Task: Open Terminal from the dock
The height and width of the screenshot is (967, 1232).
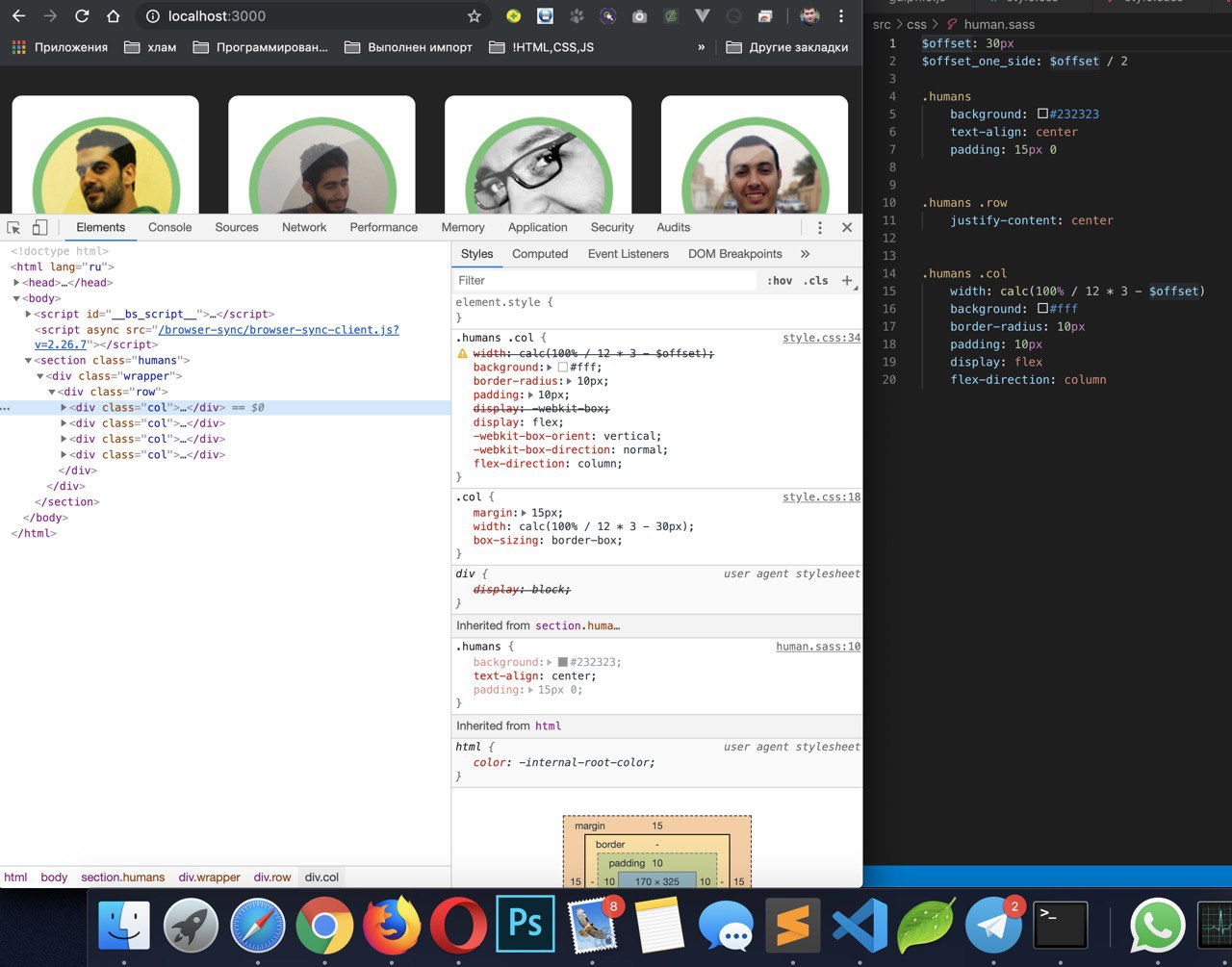Action: [x=1060, y=926]
